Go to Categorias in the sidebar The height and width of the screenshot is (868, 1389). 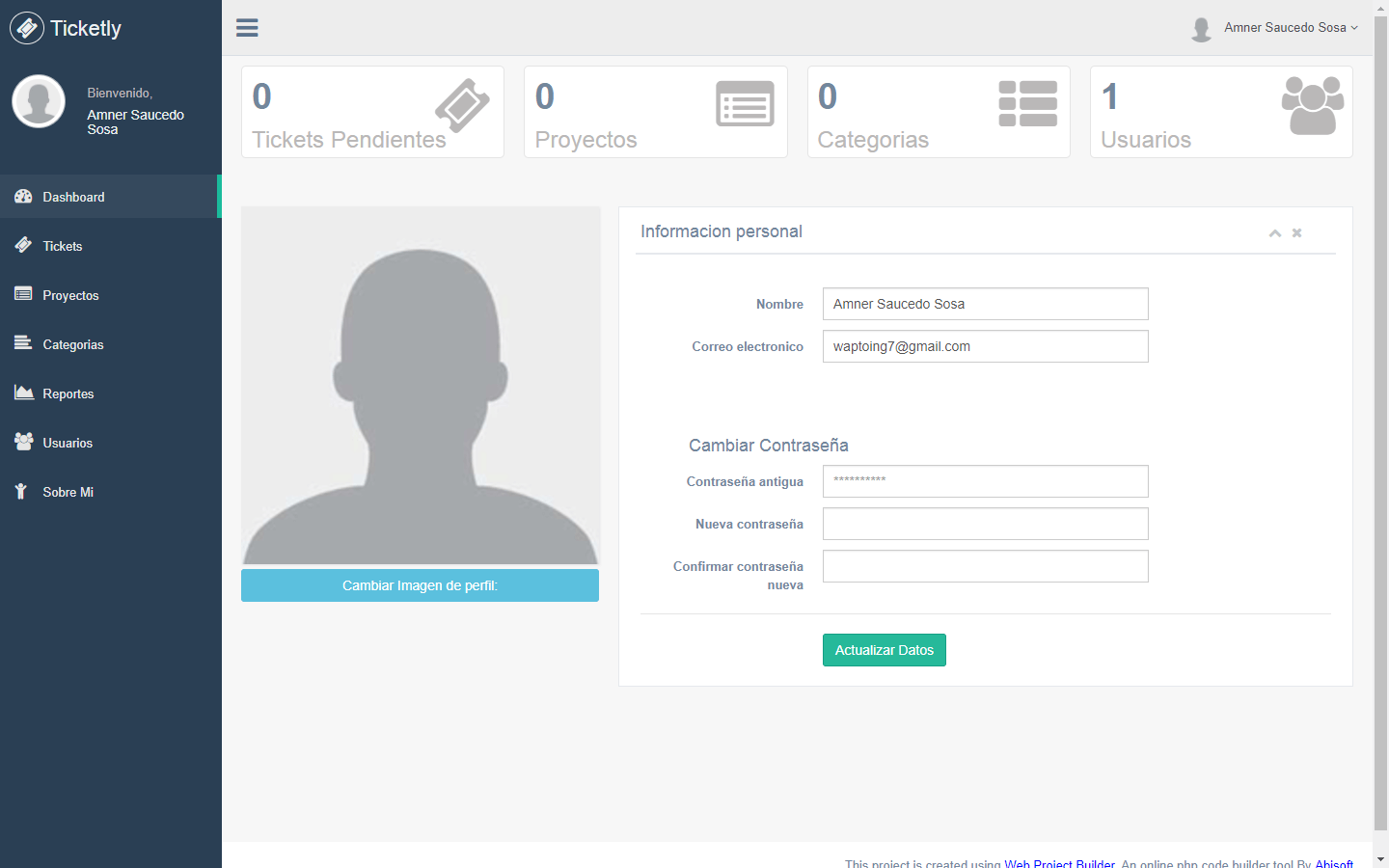click(72, 344)
